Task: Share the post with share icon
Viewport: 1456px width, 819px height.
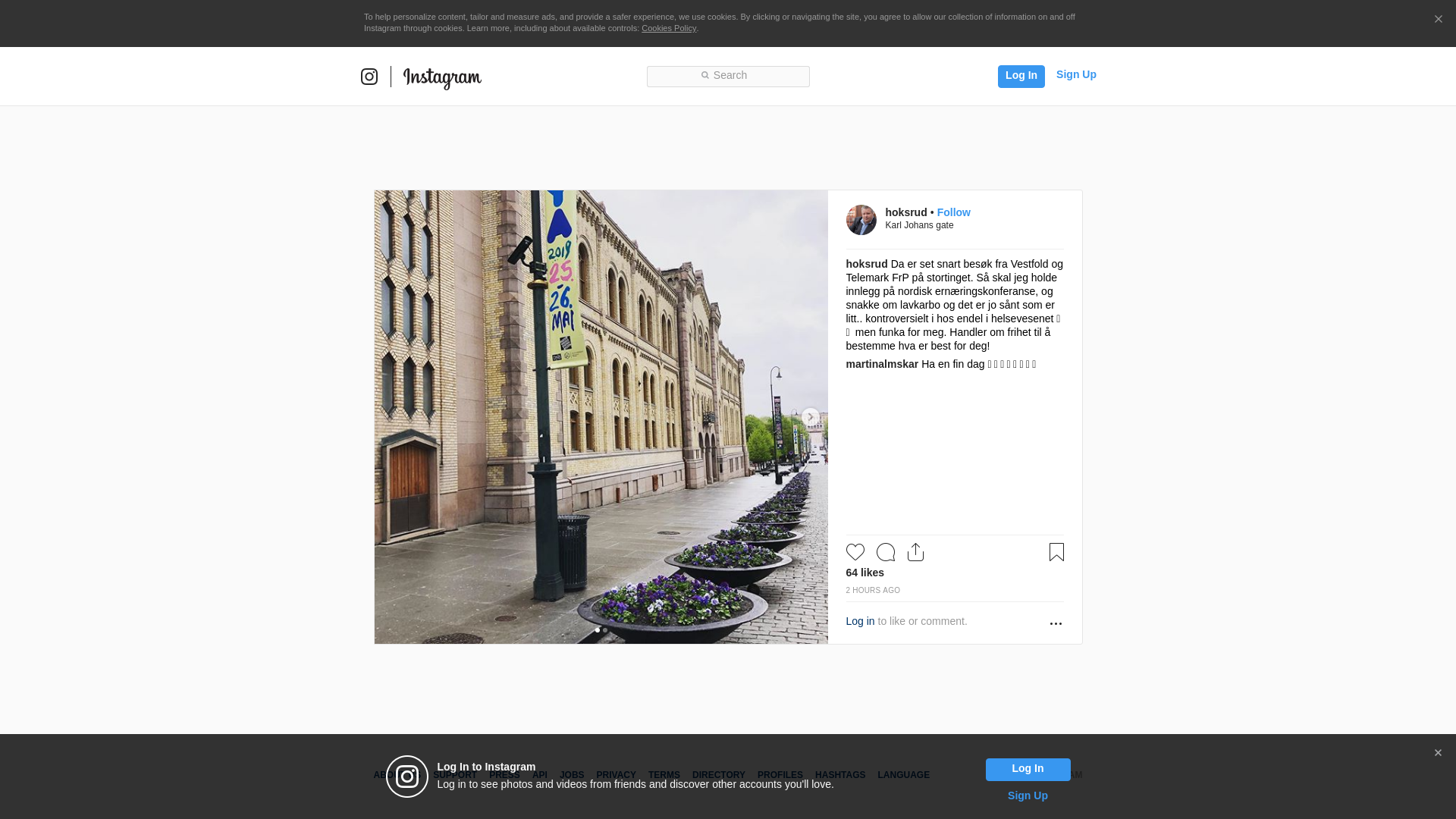Action: (x=915, y=552)
